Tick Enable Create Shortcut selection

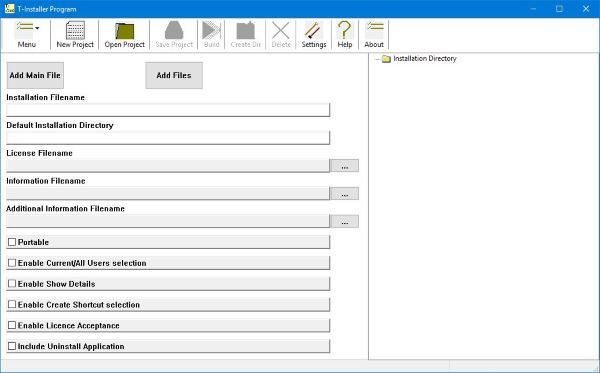click(12, 305)
